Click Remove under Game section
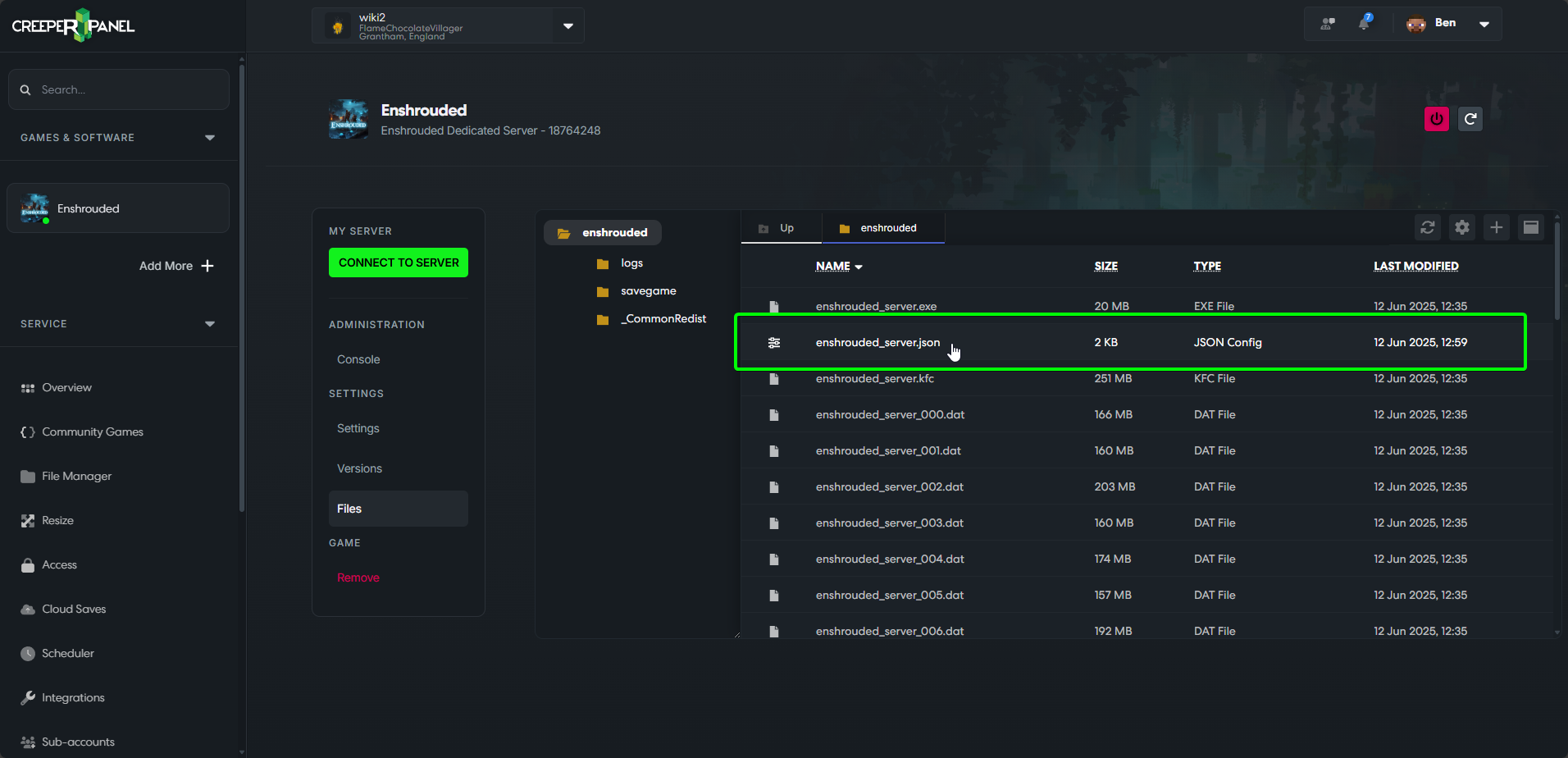Viewport: 1568px width, 758px height. 358,578
